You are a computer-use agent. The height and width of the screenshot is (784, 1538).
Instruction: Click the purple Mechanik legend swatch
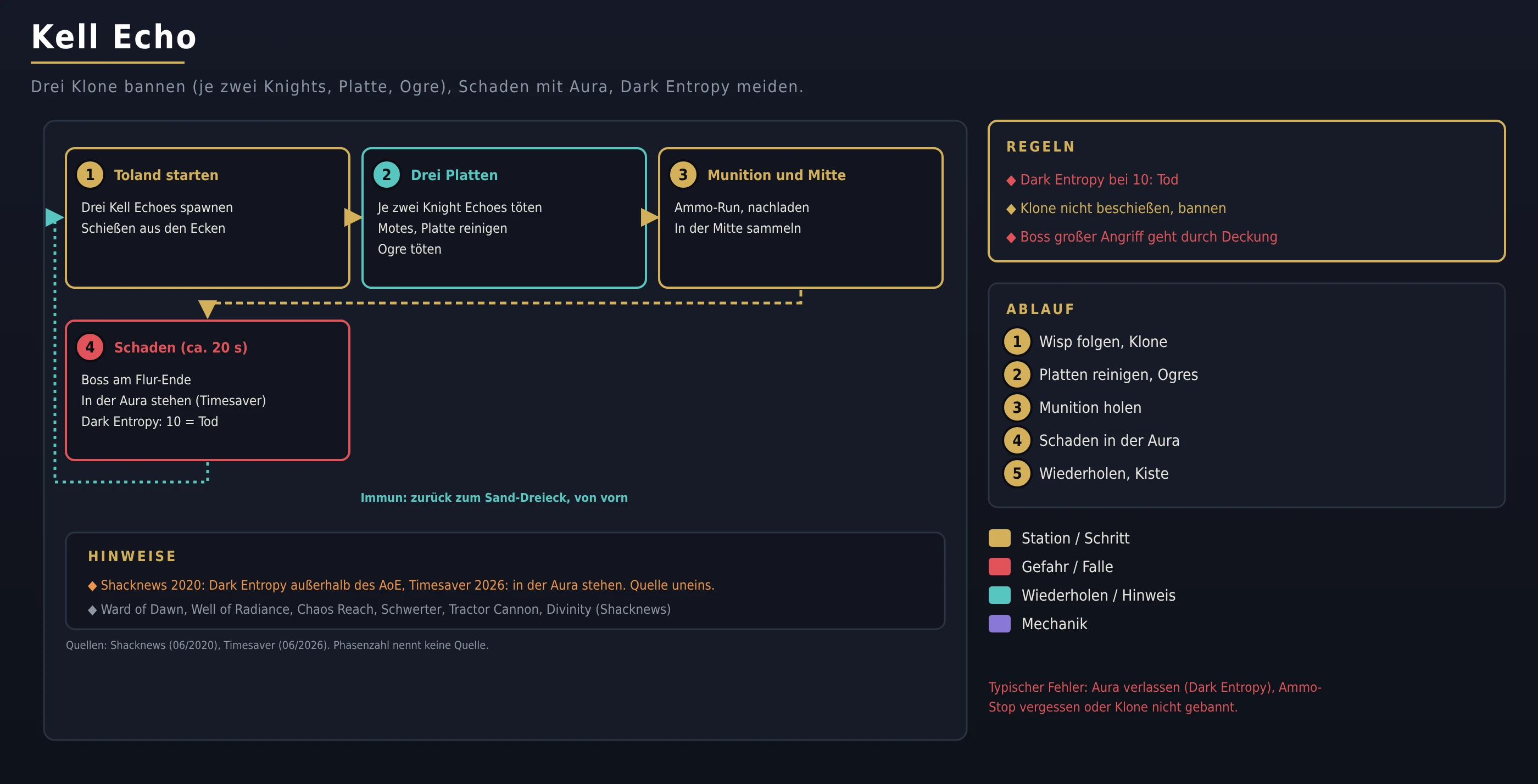click(1000, 624)
